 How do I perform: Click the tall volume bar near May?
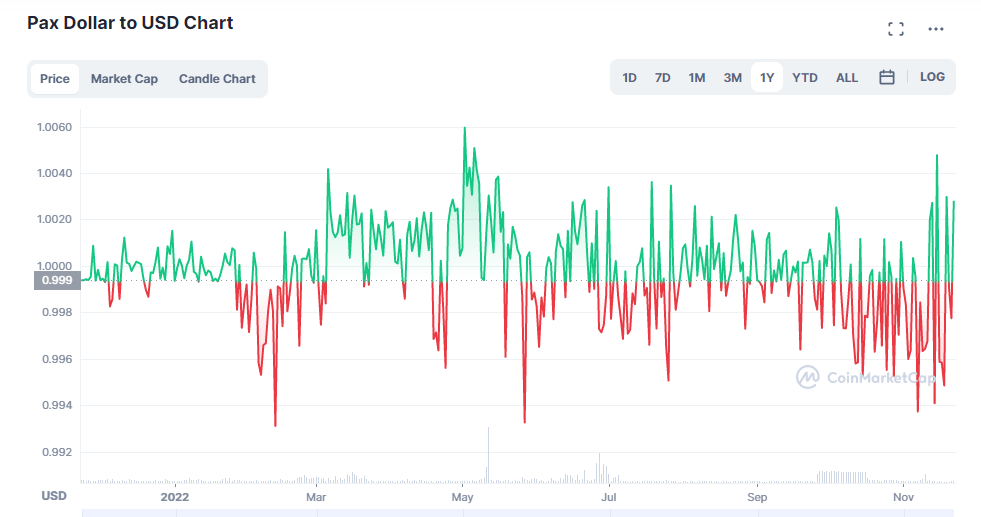[488, 455]
